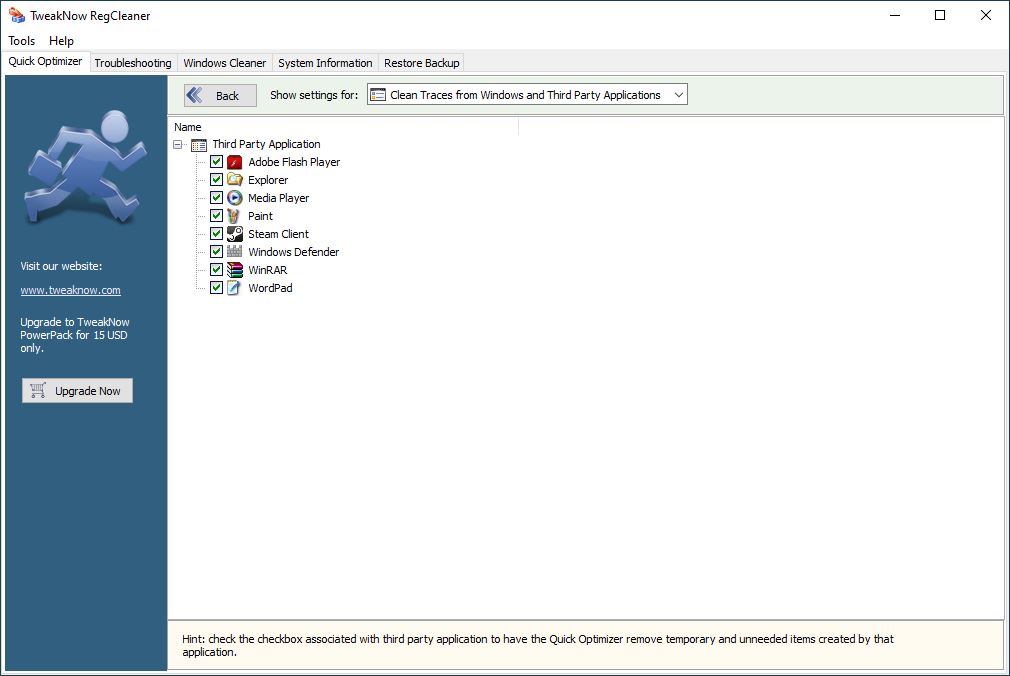Image resolution: width=1010 pixels, height=676 pixels.
Task: Uncheck the WordPad checkbox
Action: pos(216,288)
